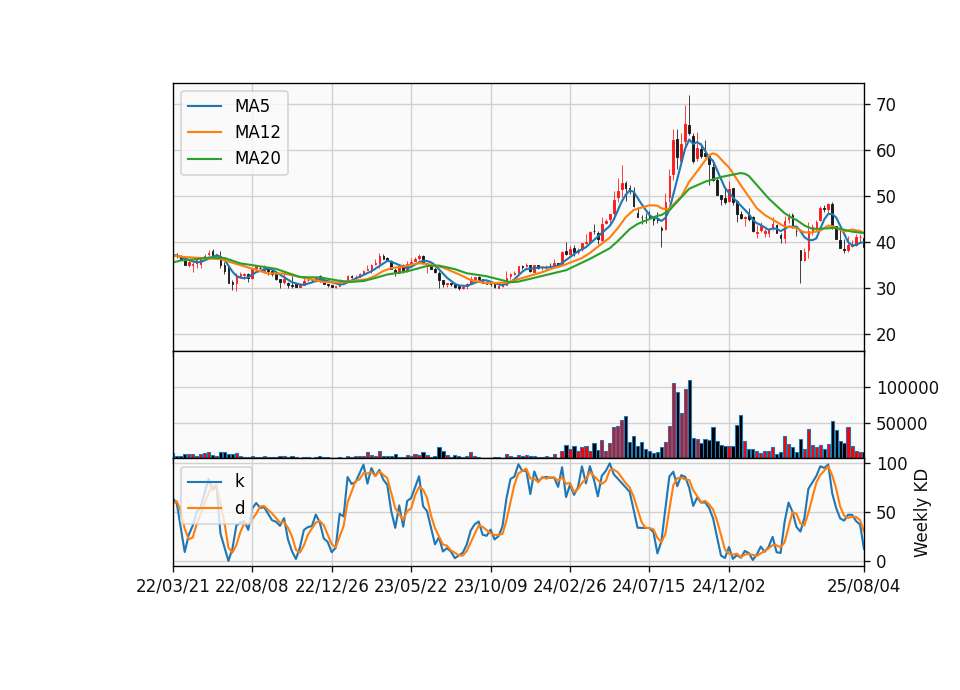Click the 100000 volume axis label
Viewport: 960px width, 690px height.
(908, 388)
